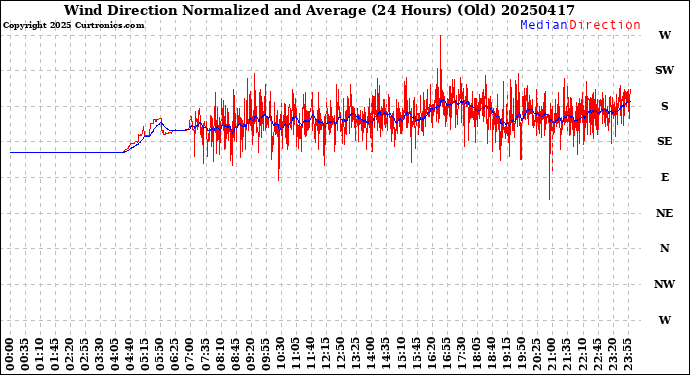
Task: Click the 16:20 time axis label
Action: (x=431, y=354)
